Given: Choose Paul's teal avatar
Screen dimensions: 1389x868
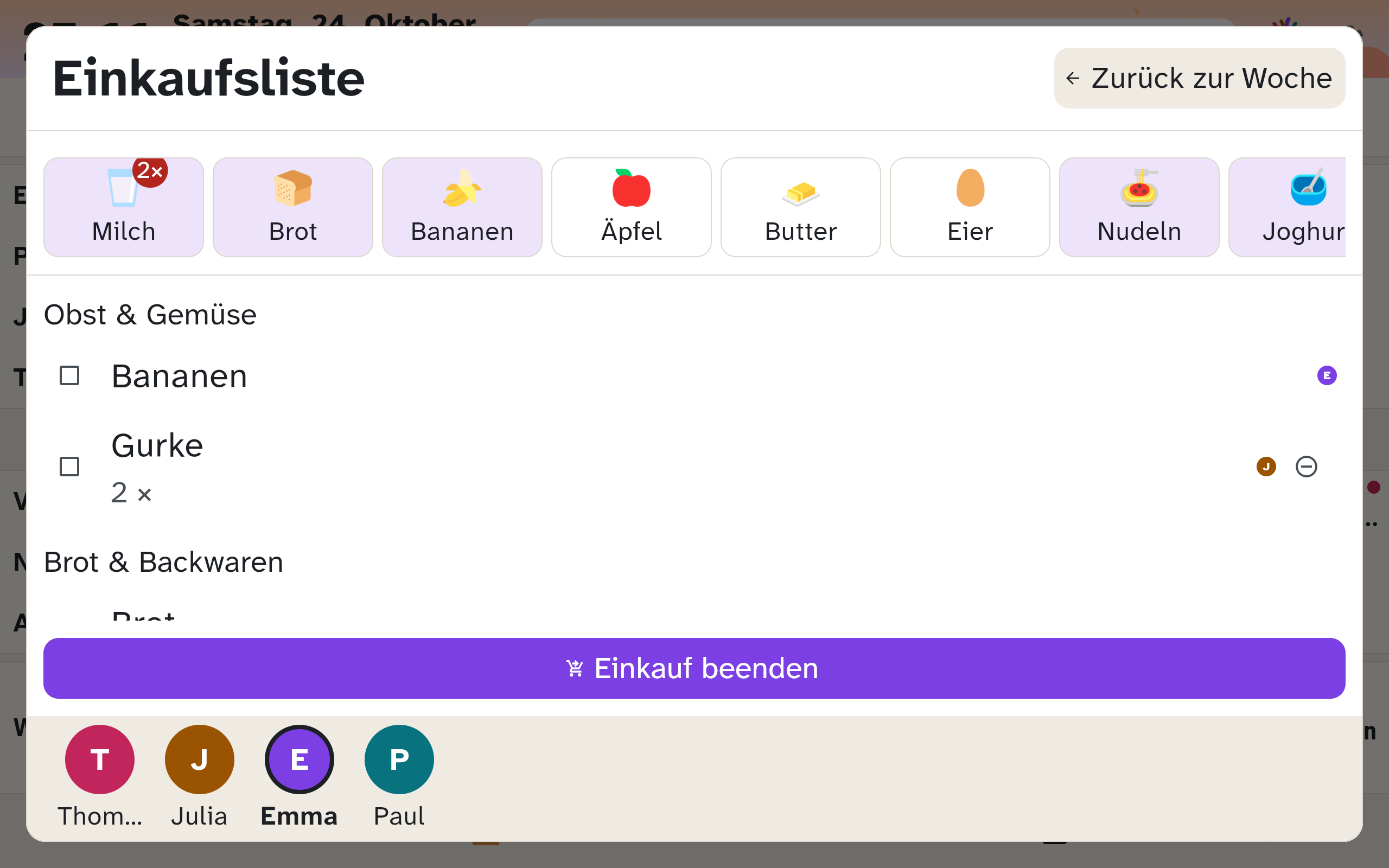Looking at the screenshot, I should click(x=399, y=759).
